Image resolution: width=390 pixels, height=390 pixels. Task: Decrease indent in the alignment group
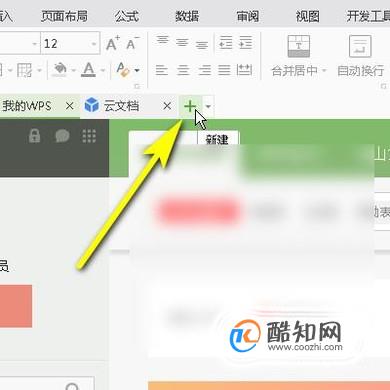point(226,42)
